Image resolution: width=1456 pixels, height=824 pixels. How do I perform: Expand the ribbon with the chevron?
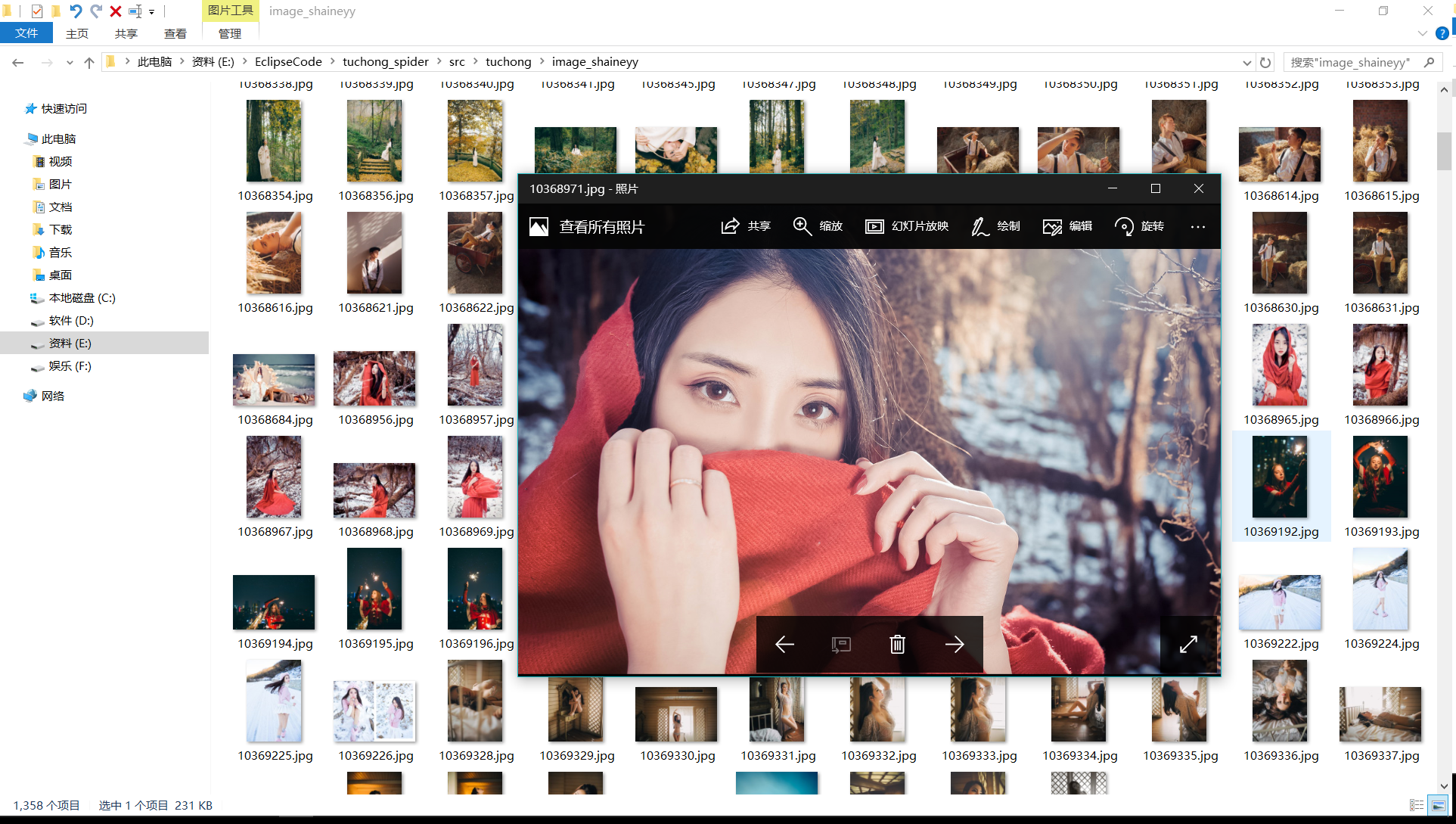pyautogui.click(x=1422, y=33)
